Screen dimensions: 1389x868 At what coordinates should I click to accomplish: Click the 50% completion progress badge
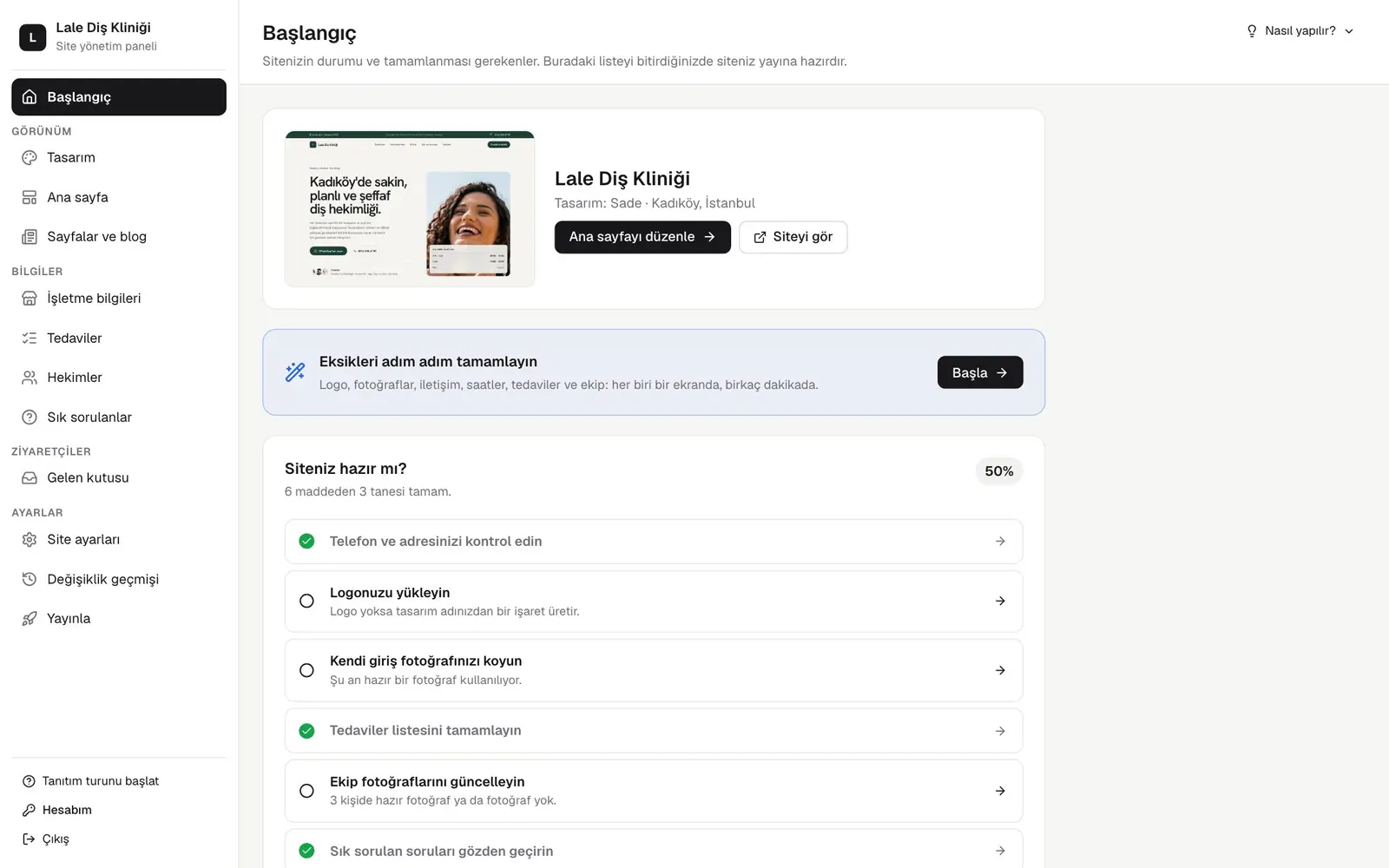(999, 471)
